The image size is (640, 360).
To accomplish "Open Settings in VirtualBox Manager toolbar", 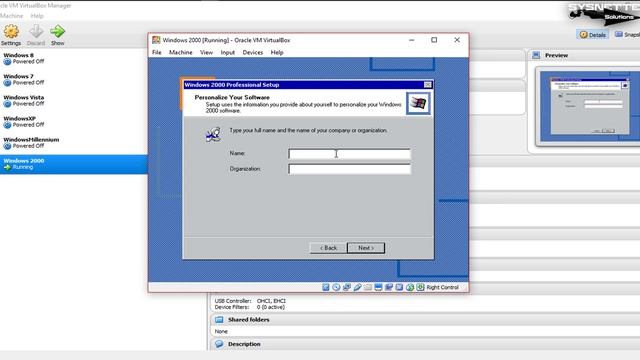I will click(x=11, y=35).
